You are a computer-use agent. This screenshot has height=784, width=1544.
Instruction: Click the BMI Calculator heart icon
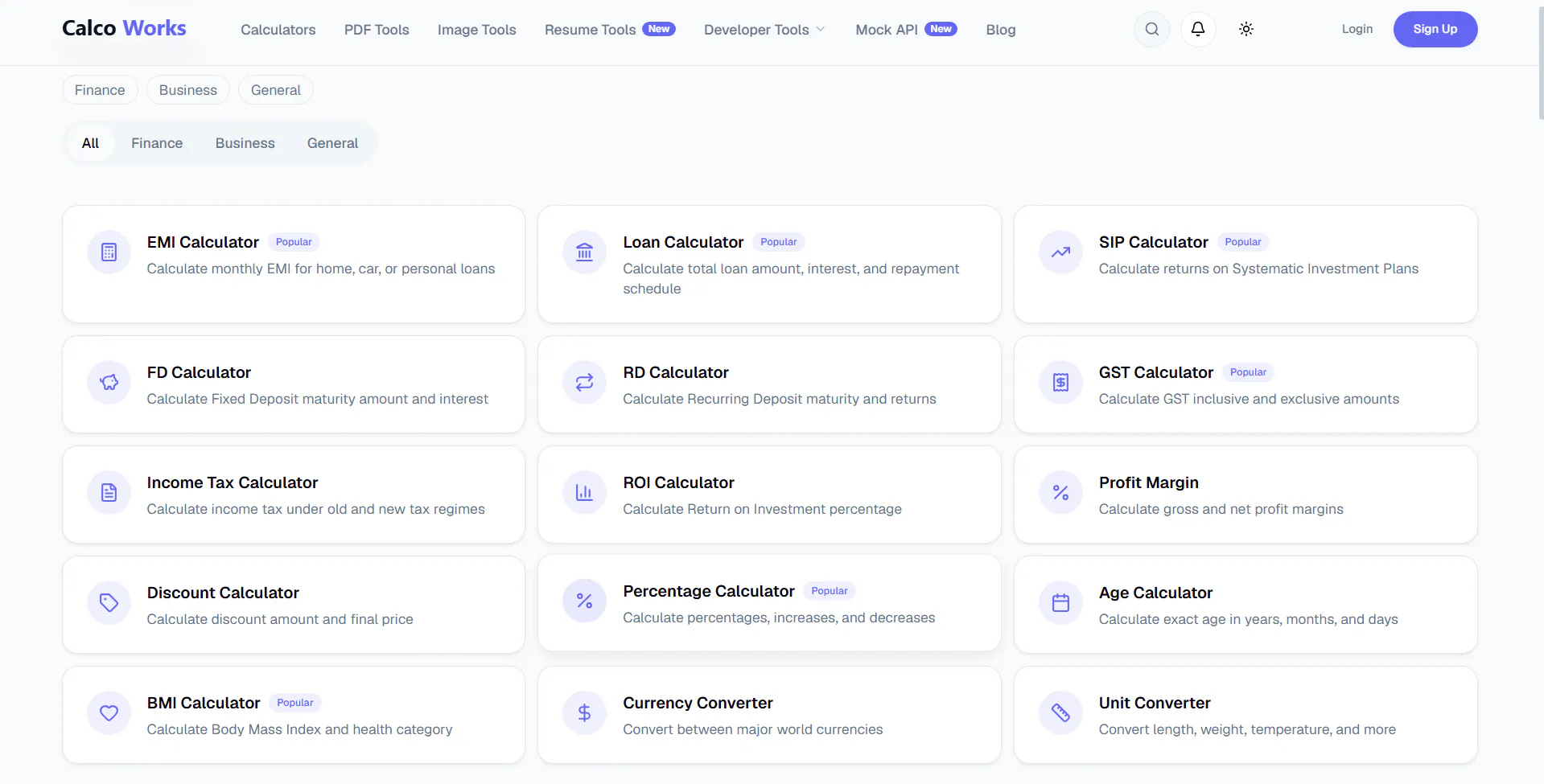pyautogui.click(x=109, y=713)
